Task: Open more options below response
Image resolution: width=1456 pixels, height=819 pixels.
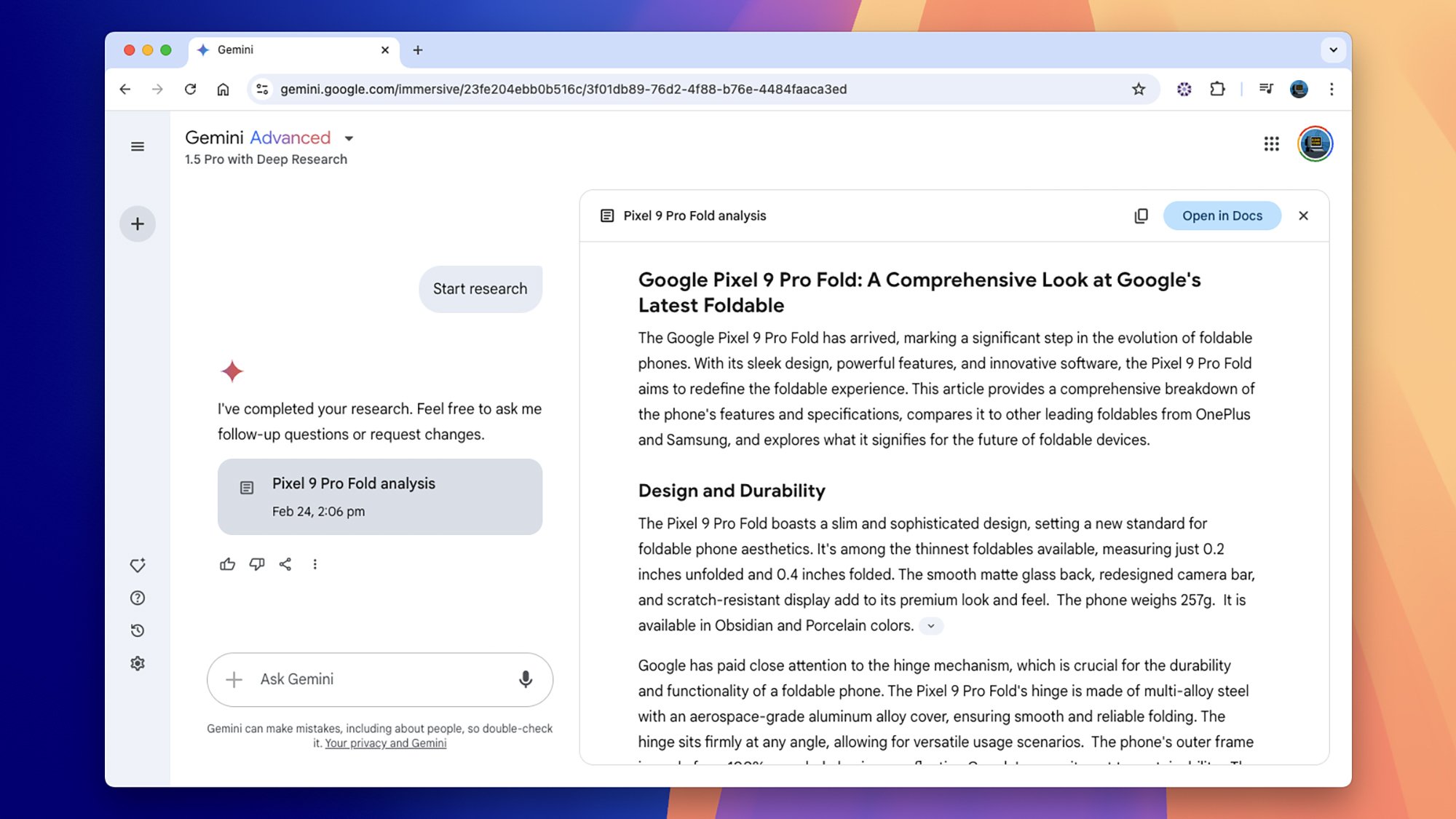Action: 314,564
